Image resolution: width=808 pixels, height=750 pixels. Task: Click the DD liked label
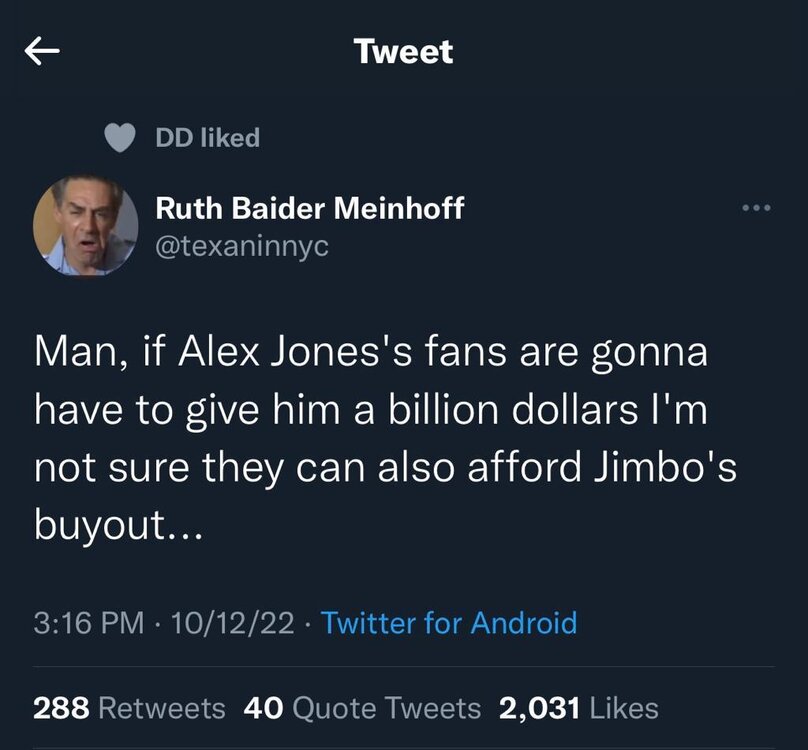click(208, 138)
